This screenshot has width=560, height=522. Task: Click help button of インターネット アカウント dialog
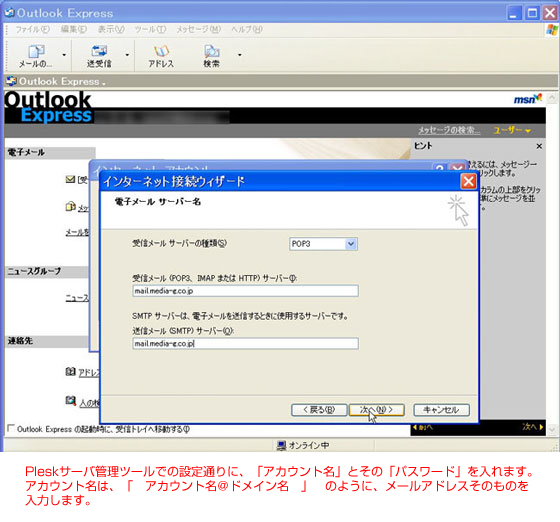[440, 168]
